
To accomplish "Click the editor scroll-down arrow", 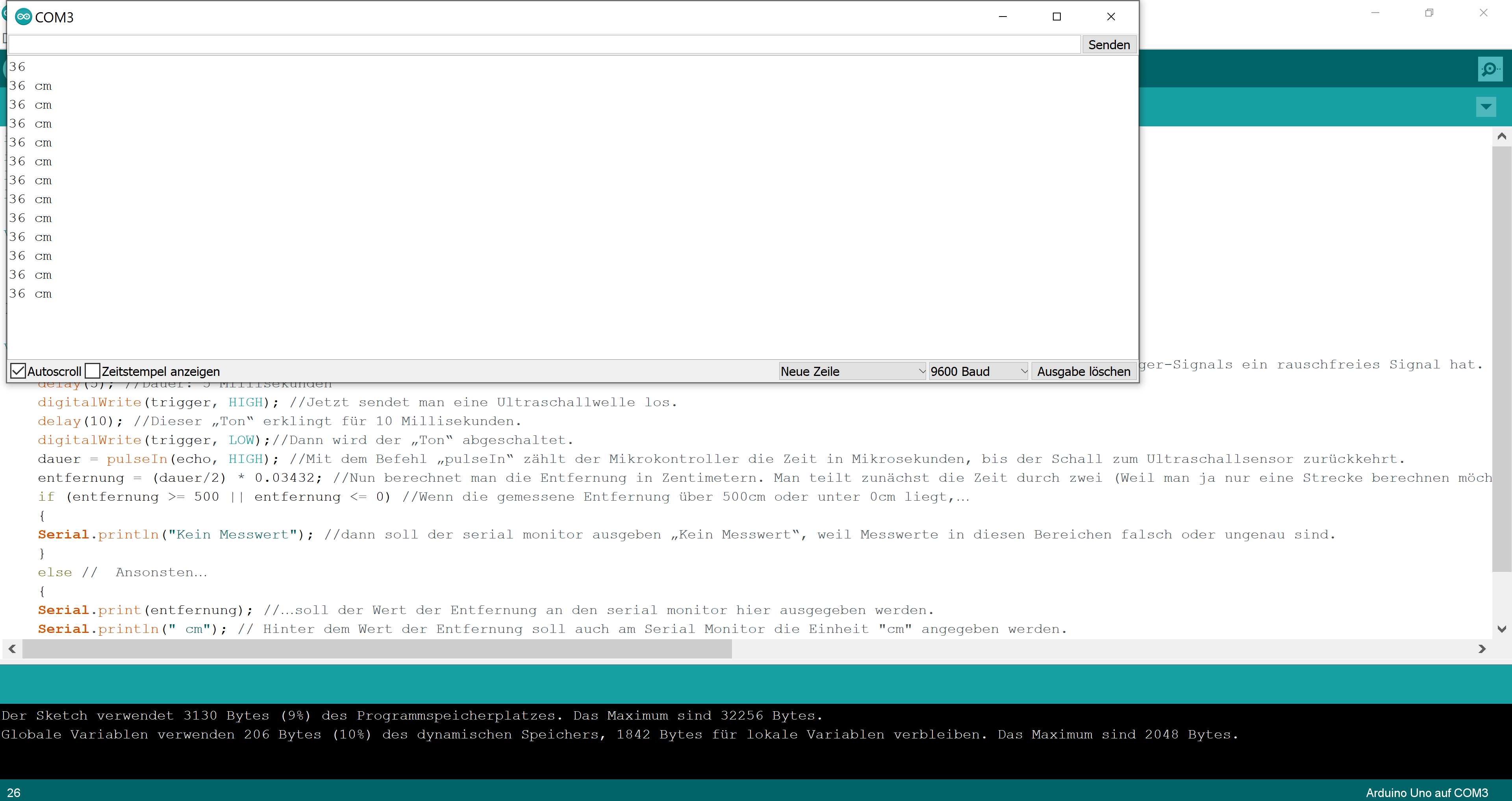I will click(x=1501, y=629).
